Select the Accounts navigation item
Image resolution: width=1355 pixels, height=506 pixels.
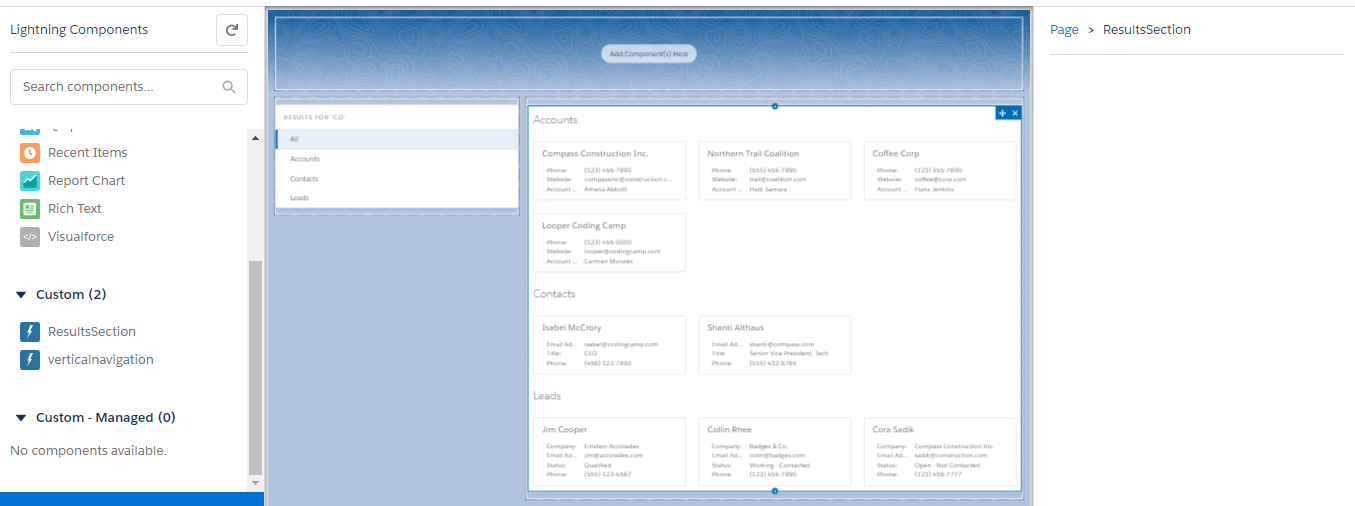pyautogui.click(x=397, y=159)
